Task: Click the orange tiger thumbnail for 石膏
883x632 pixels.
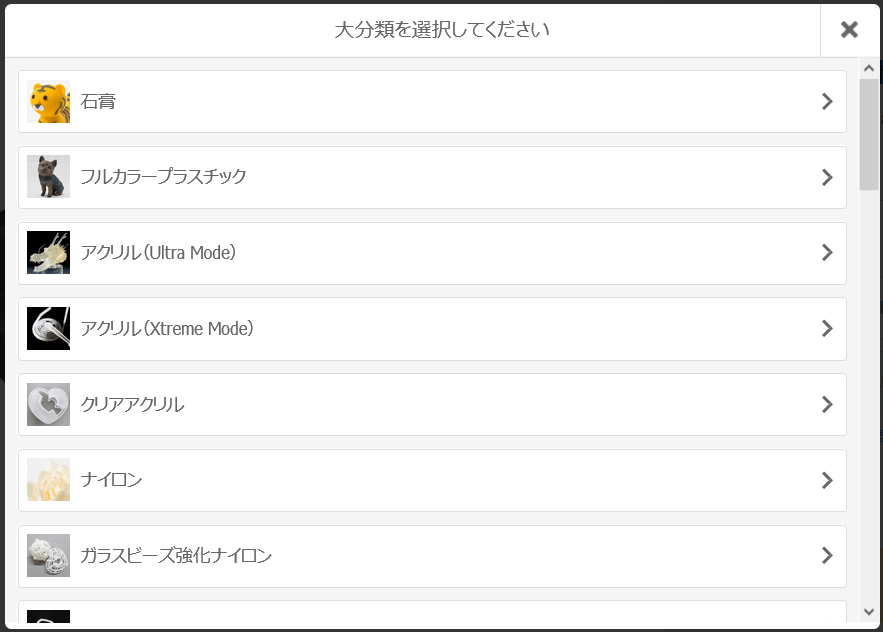Action: 48,101
